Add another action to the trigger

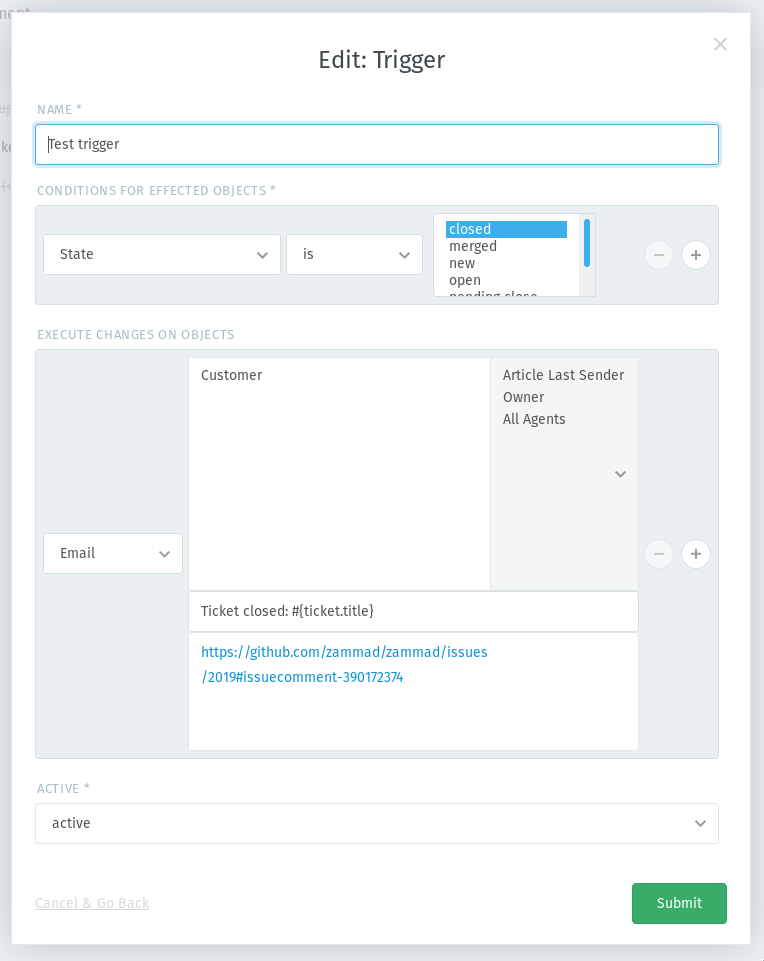click(695, 553)
